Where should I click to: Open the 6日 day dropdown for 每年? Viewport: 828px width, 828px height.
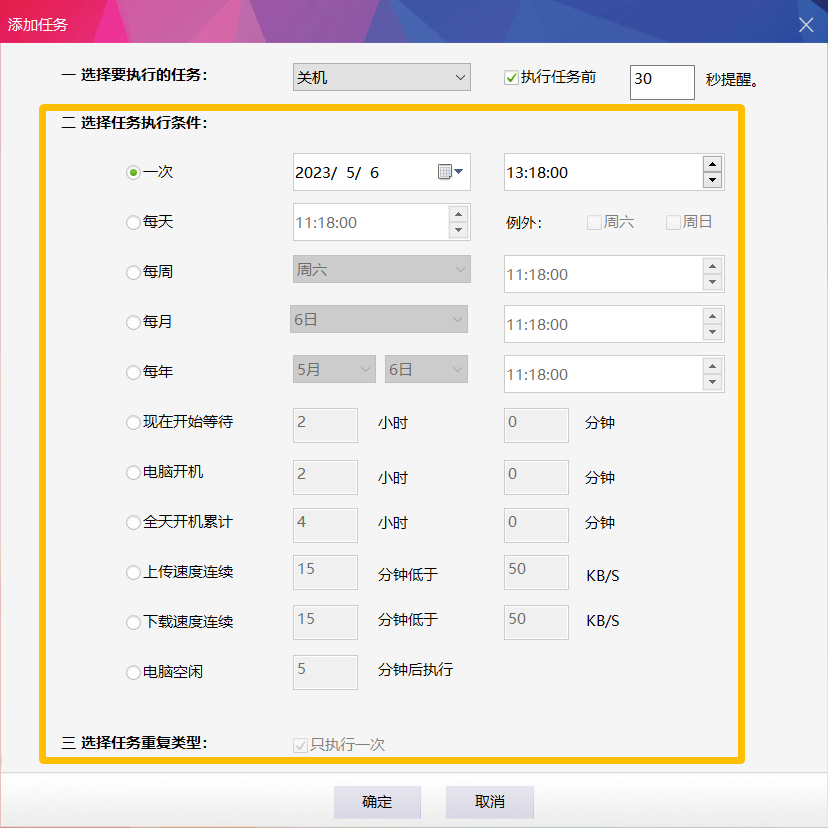point(426,369)
